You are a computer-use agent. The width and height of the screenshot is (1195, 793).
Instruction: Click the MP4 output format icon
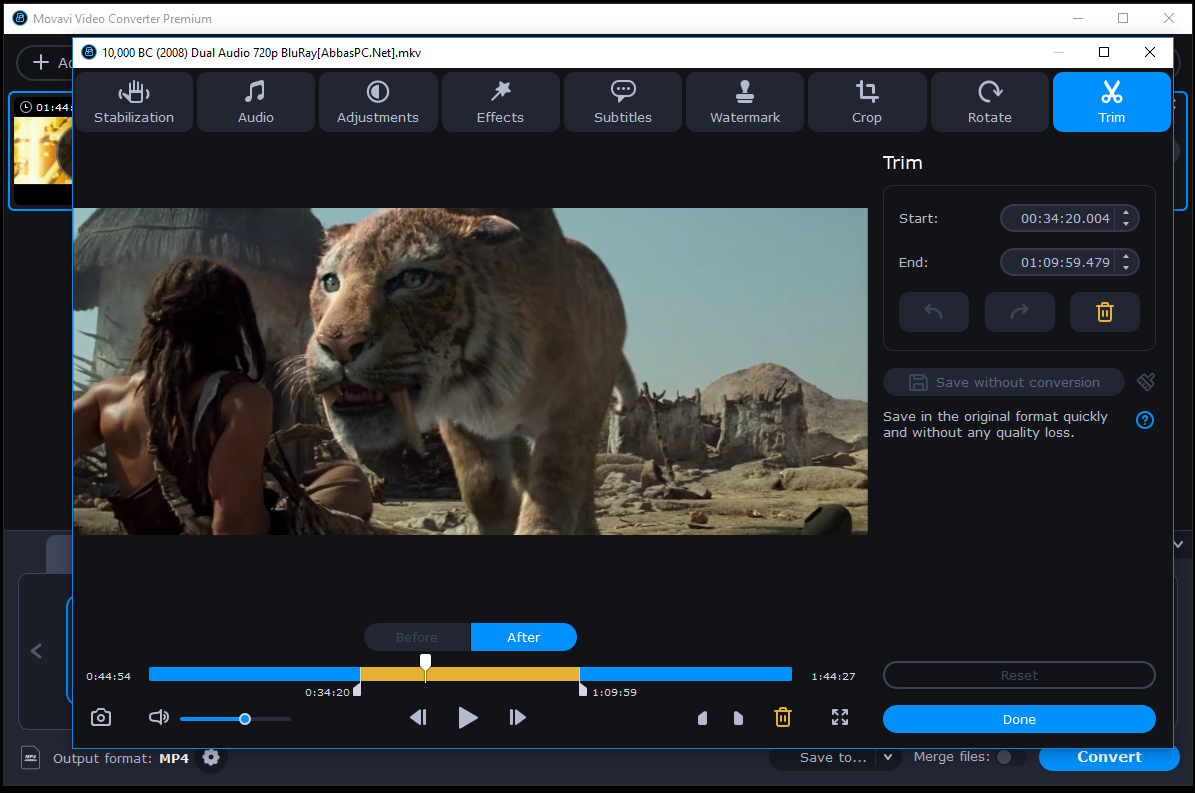tap(30, 758)
